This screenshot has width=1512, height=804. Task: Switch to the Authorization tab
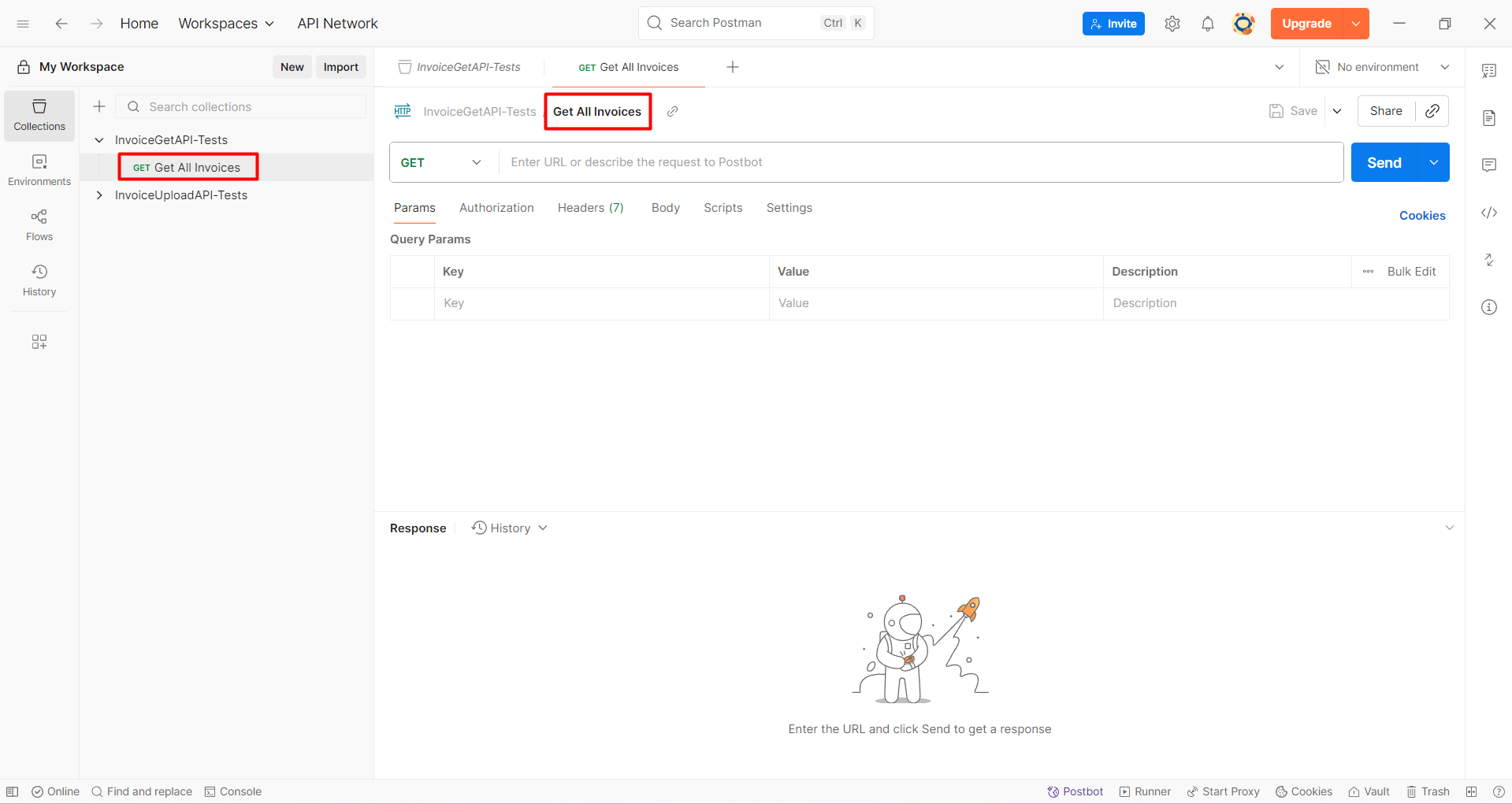tap(496, 207)
